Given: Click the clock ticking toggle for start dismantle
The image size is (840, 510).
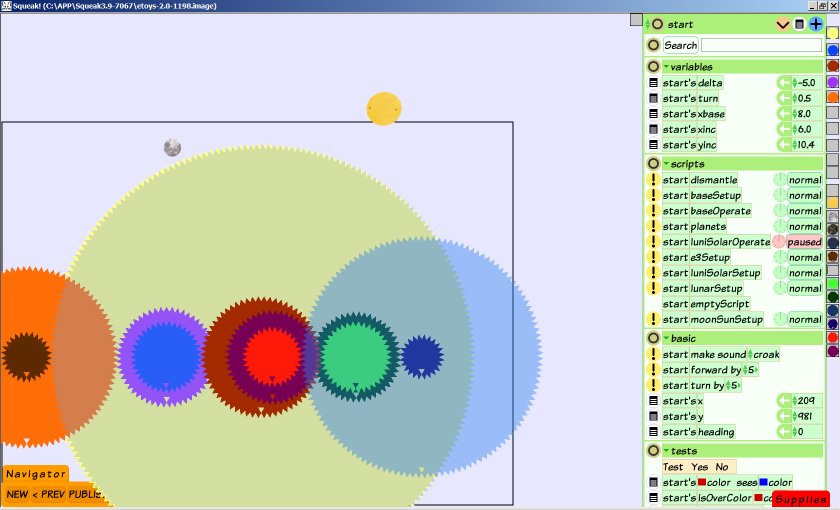Looking at the screenshot, I should click(779, 180).
